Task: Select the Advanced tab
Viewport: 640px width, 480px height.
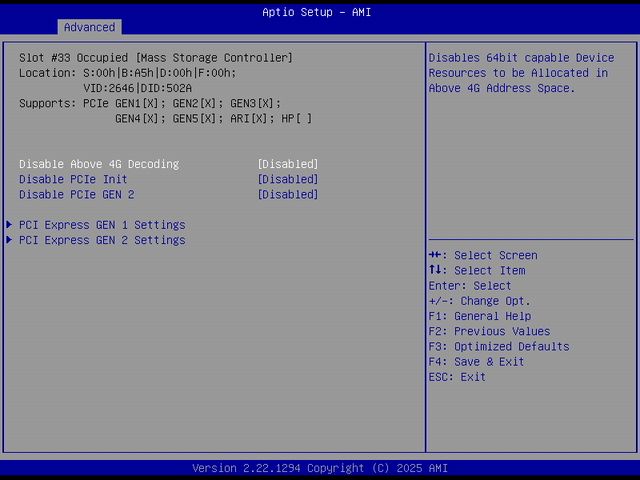Action: point(89,27)
